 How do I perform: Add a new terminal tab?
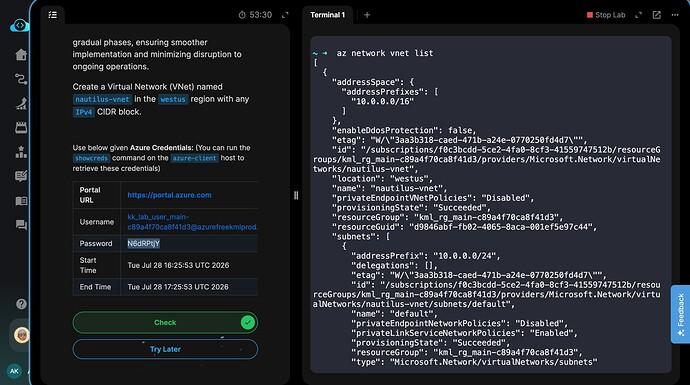[x=367, y=15]
